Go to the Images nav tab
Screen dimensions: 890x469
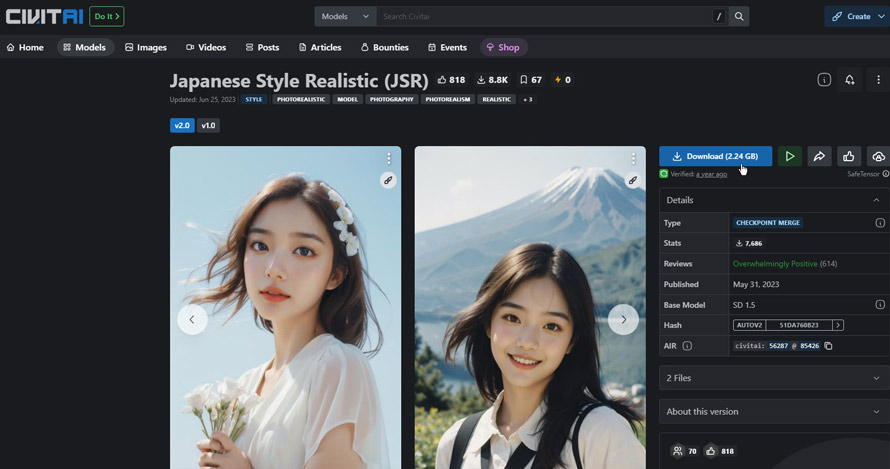145,47
